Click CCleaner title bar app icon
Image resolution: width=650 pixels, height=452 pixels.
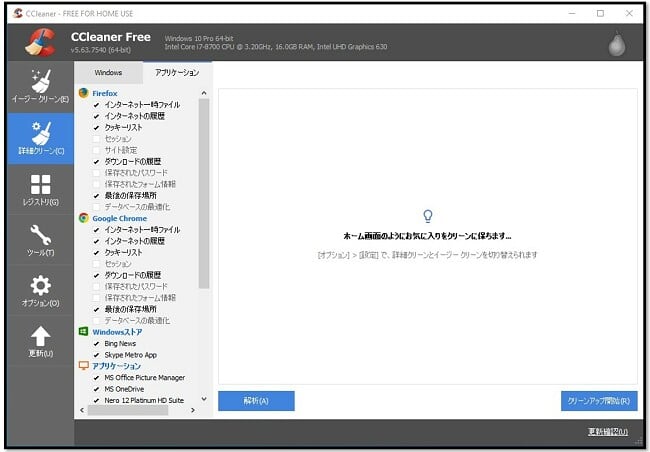(x=17, y=13)
